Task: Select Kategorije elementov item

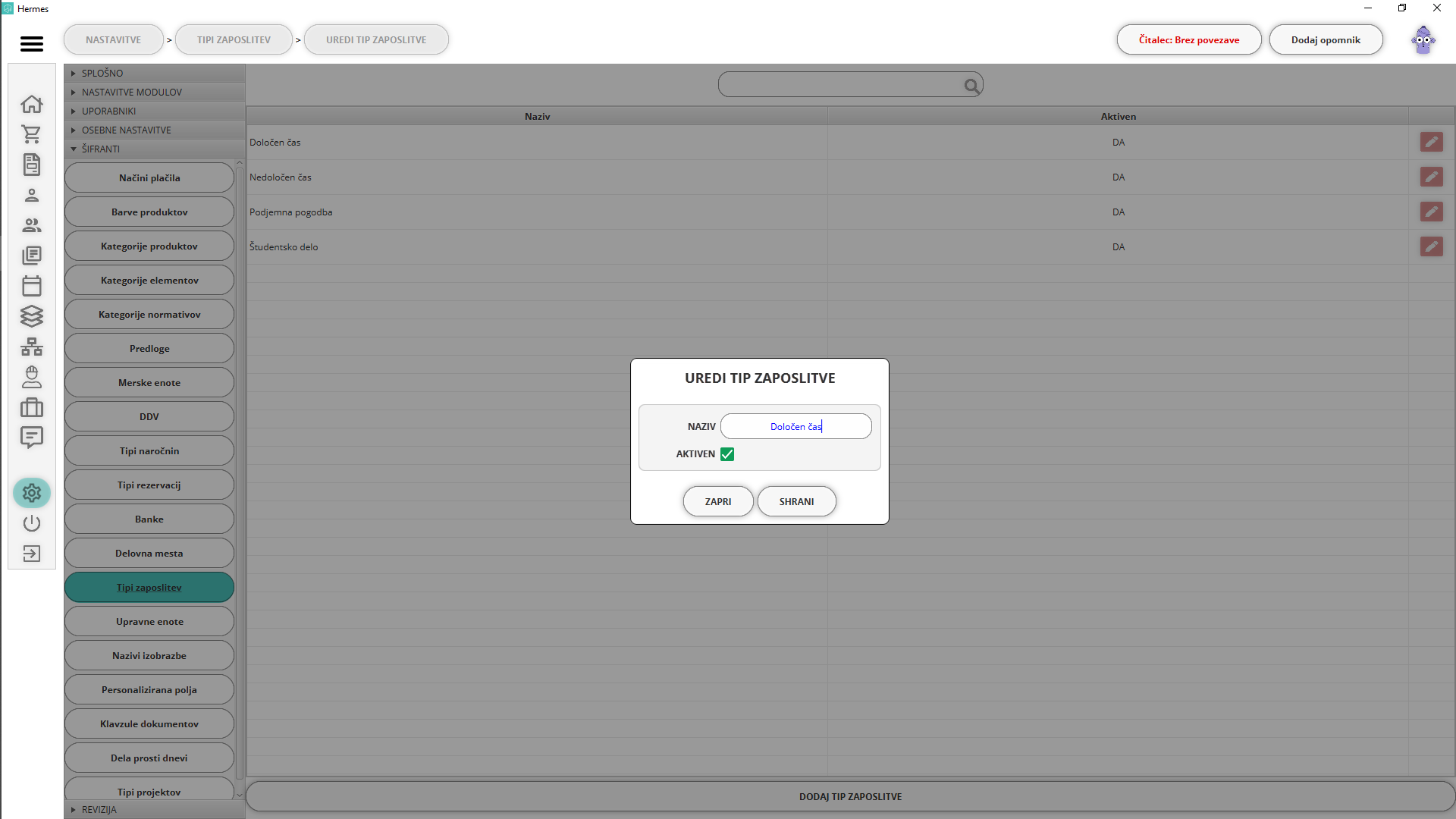Action: point(149,280)
